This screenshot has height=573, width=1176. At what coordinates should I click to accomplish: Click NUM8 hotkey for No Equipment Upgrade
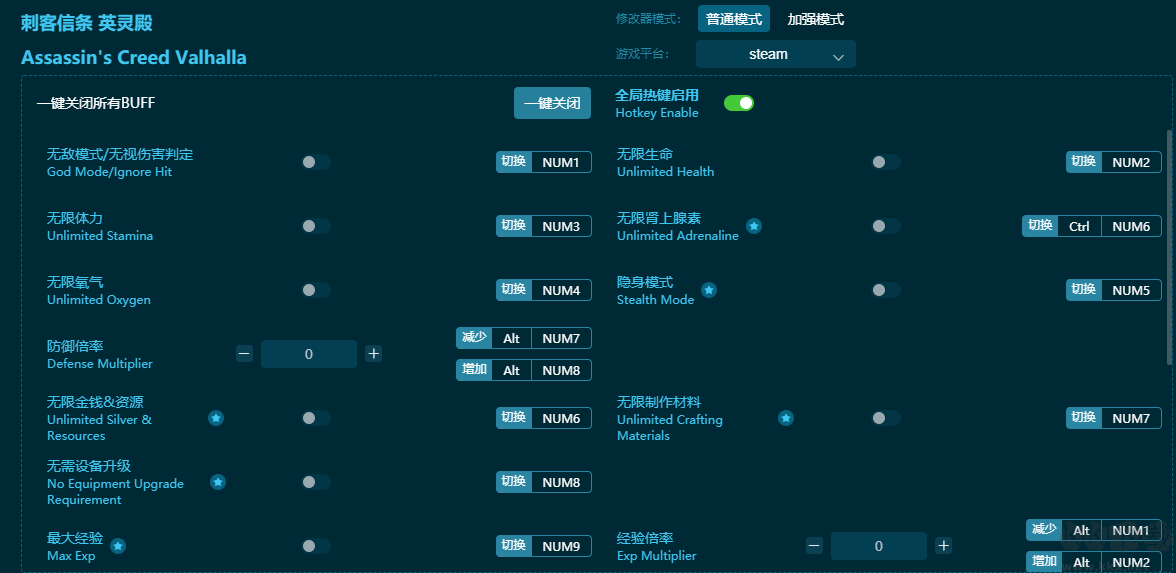[561, 482]
